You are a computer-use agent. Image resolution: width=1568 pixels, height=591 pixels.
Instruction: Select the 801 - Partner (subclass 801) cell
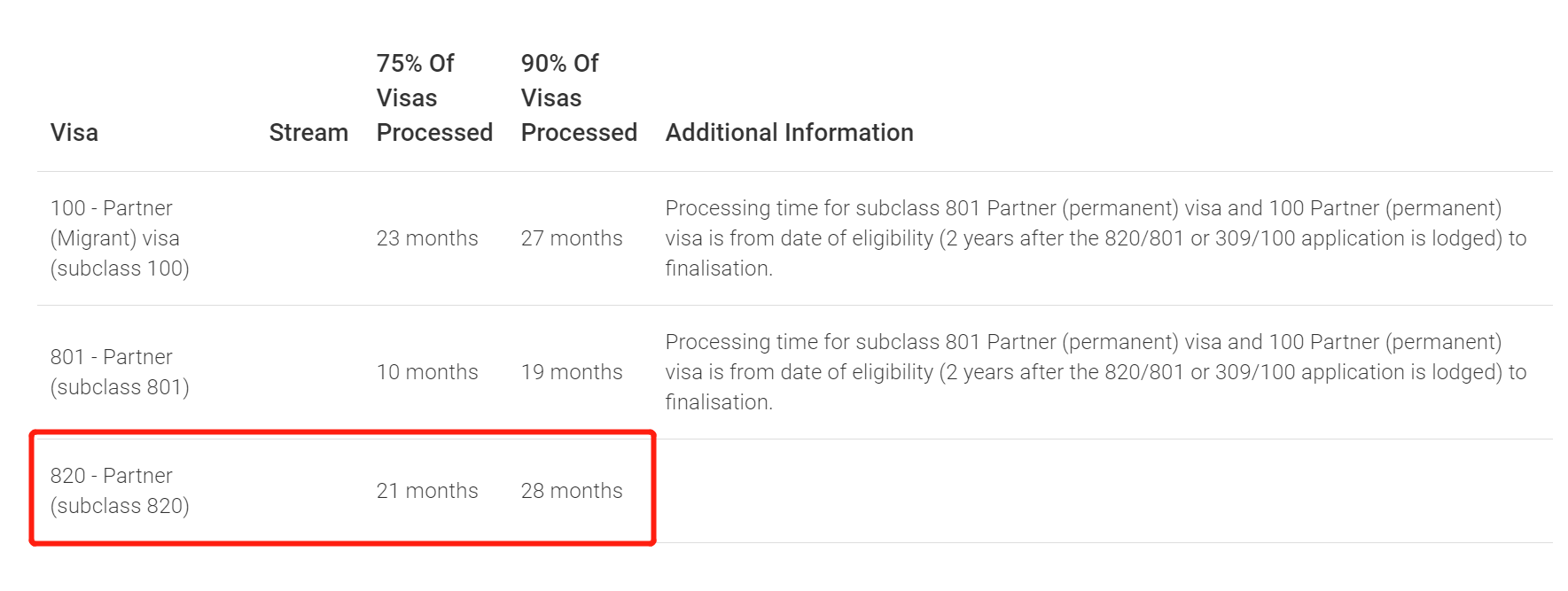coord(120,372)
